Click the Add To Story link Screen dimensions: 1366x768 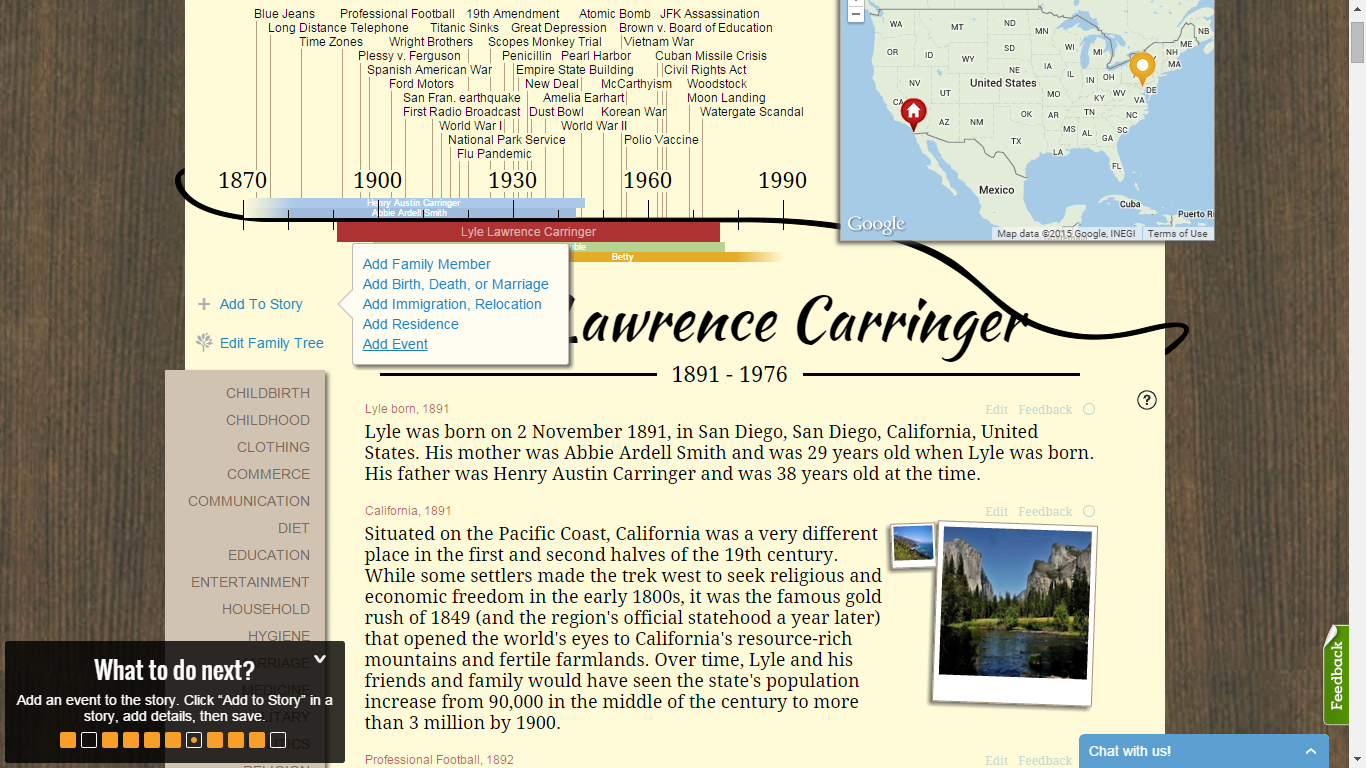[261, 304]
